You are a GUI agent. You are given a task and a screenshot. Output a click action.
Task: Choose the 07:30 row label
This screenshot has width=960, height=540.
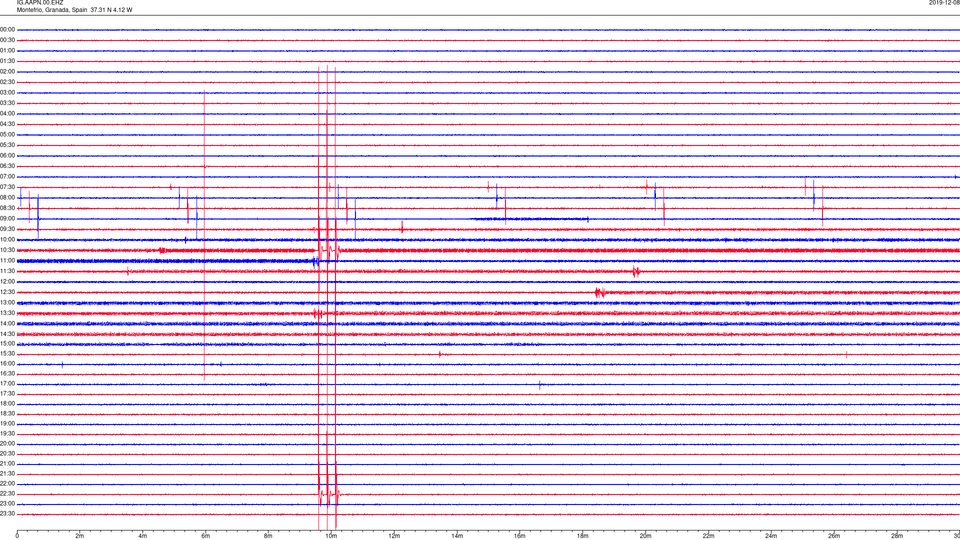7,187
